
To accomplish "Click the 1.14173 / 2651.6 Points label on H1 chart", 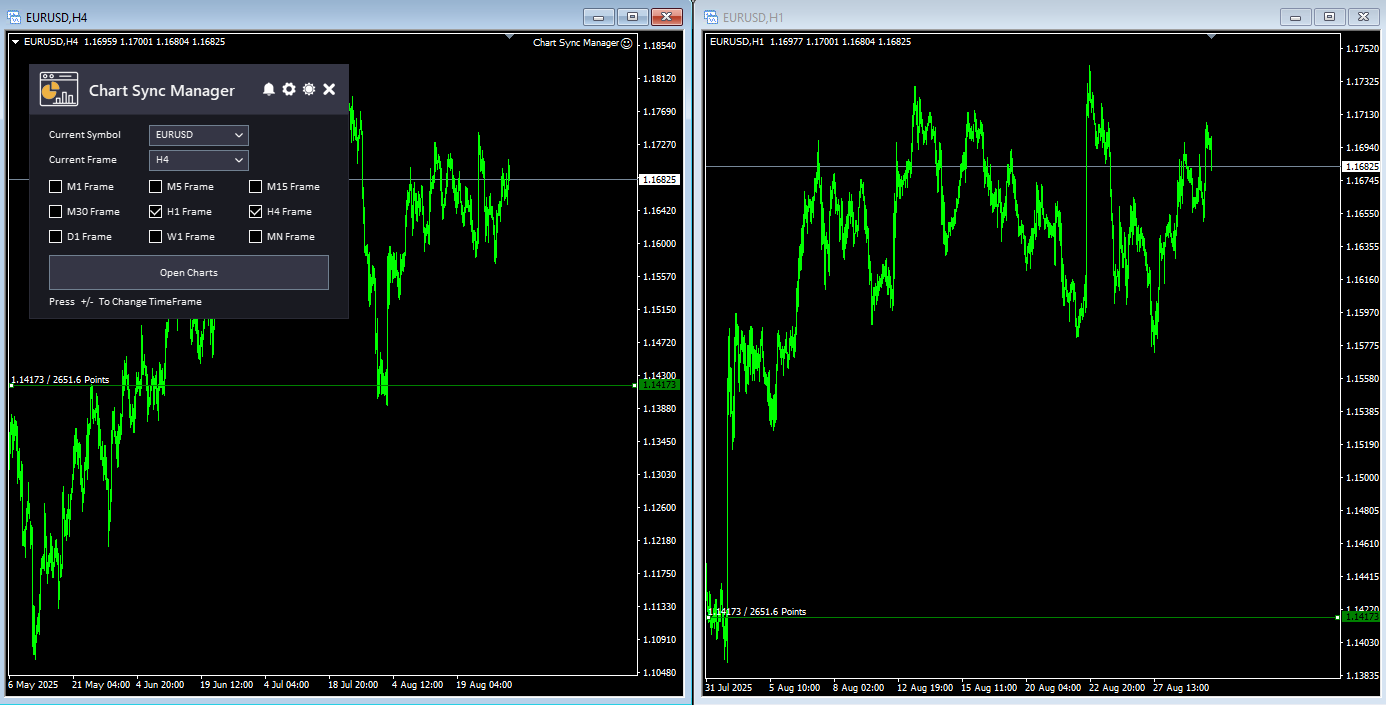I will click(757, 611).
